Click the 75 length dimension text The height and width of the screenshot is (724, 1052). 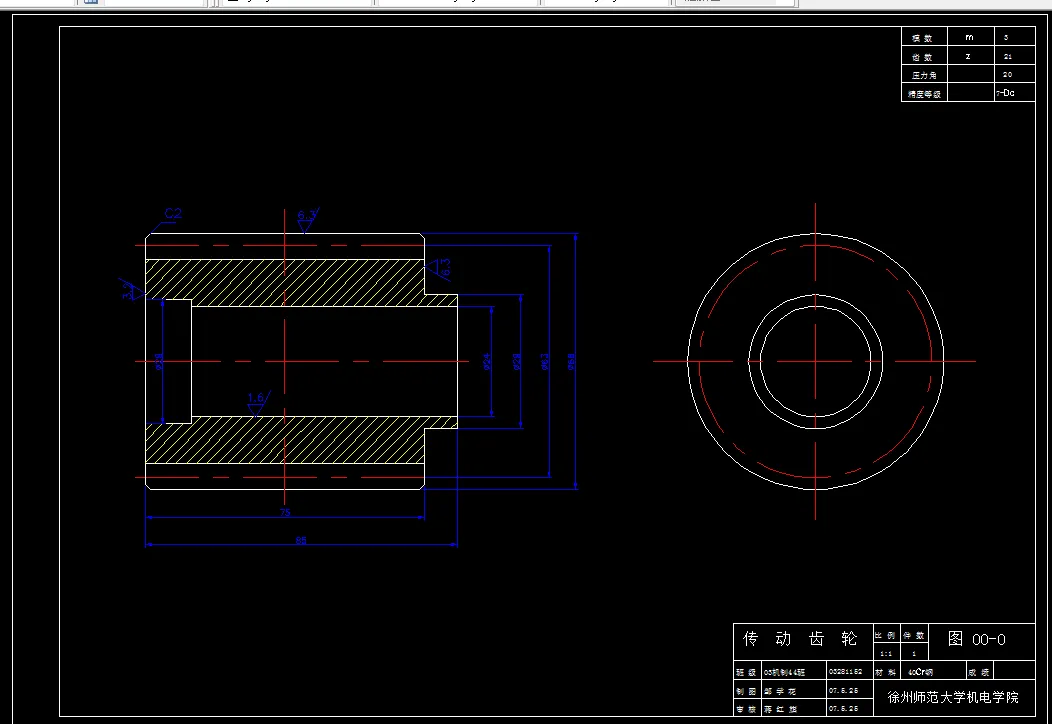(285, 512)
